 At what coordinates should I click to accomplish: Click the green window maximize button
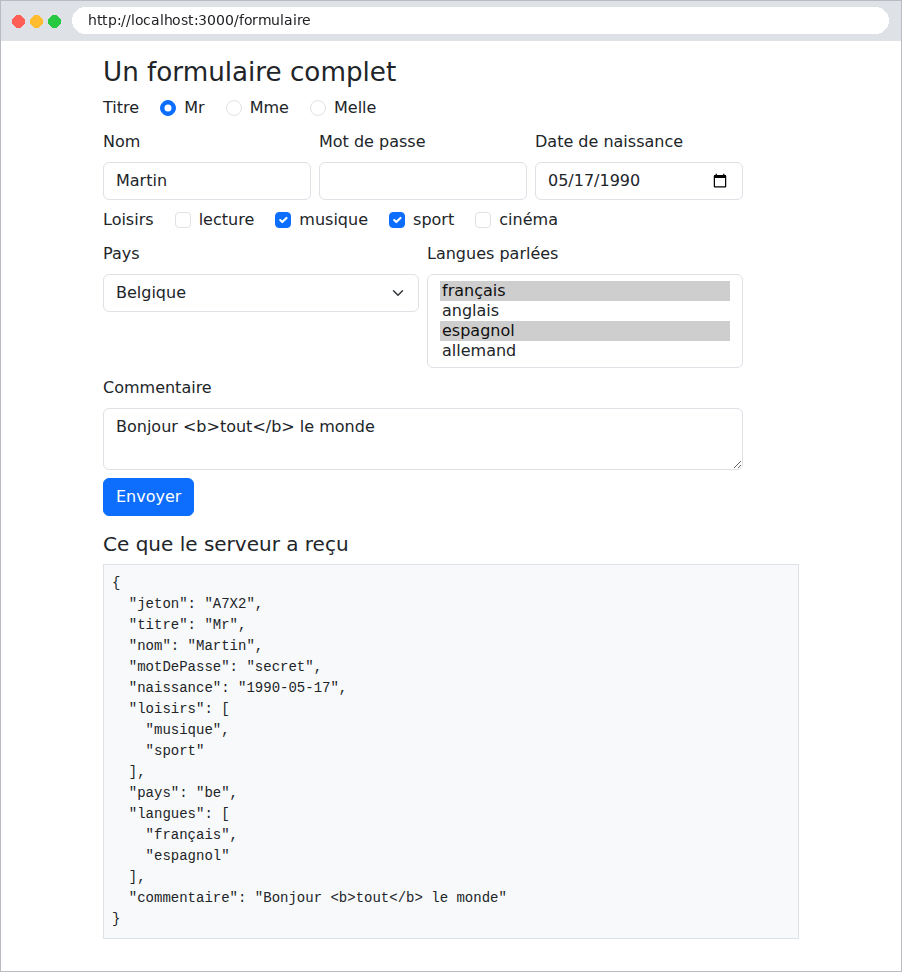(55, 22)
